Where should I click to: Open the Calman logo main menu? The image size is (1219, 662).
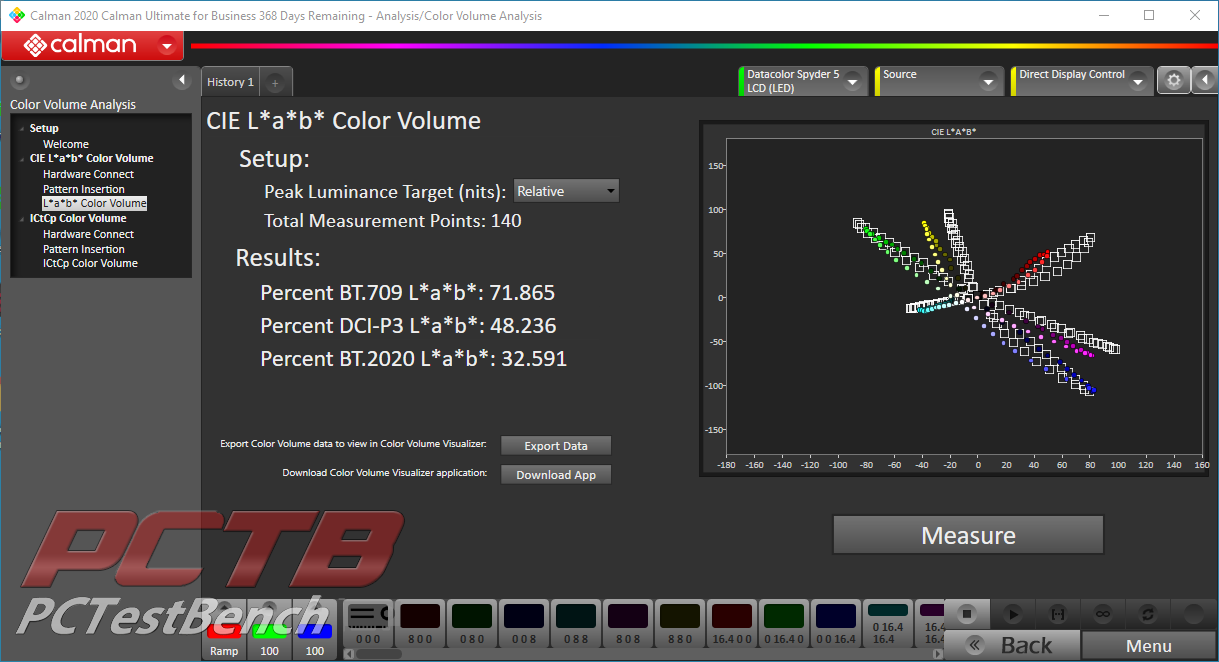(x=92, y=45)
